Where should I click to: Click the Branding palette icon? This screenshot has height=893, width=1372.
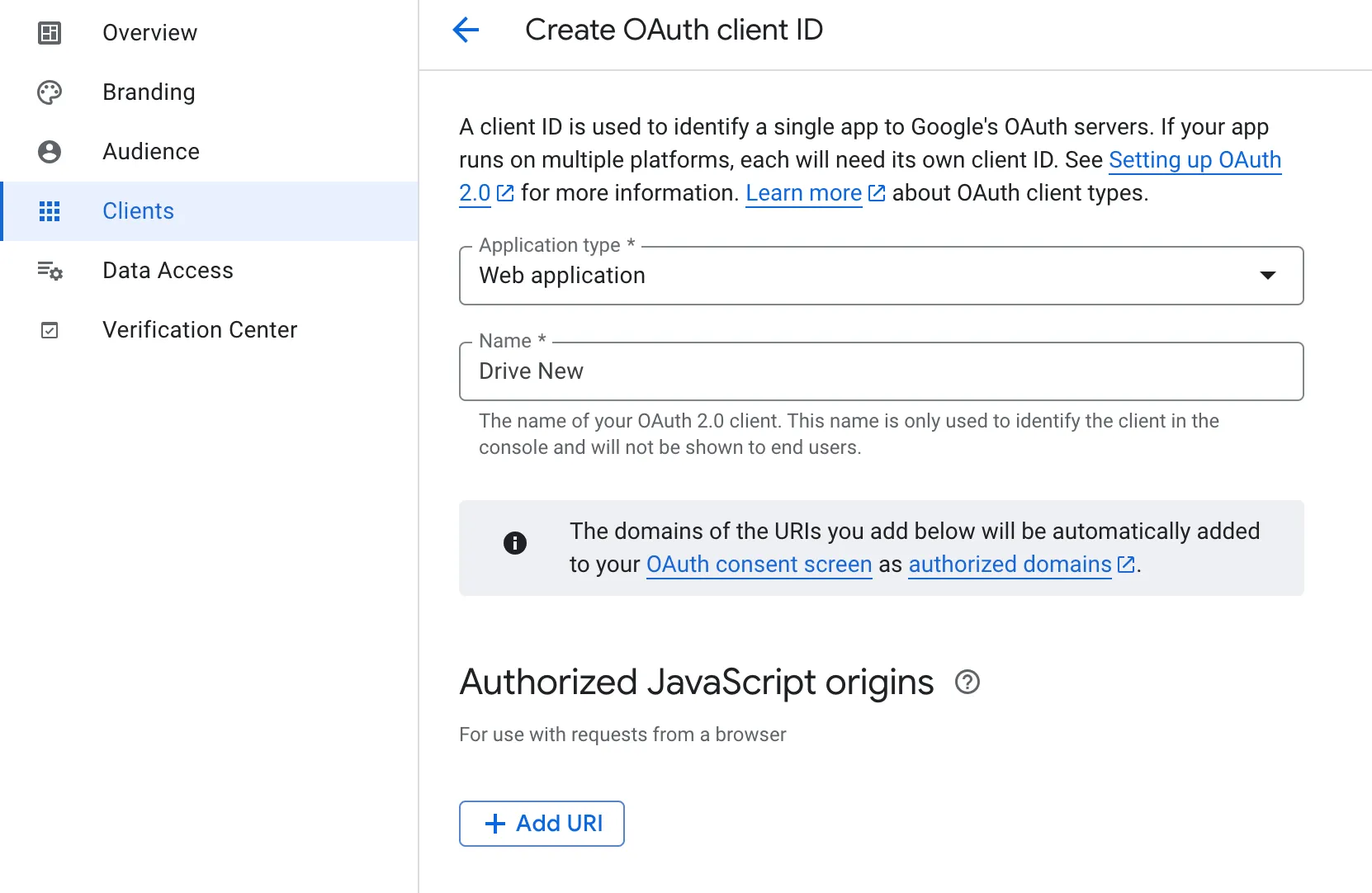(50, 92)
